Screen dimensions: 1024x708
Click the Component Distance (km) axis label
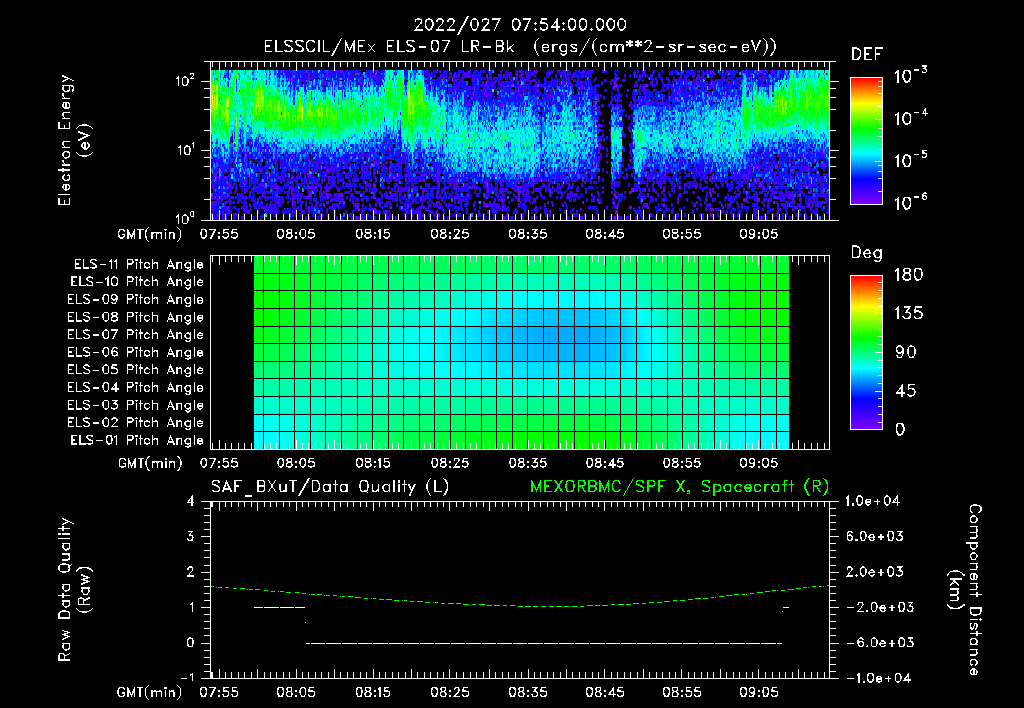965,590
